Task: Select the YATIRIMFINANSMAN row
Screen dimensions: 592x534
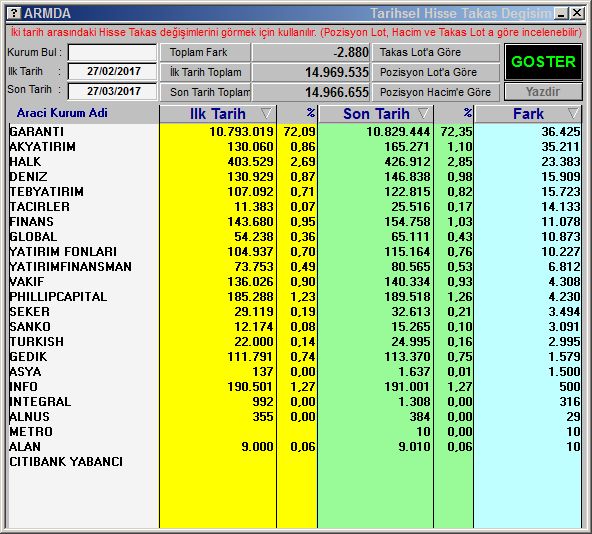Action: [294, 267]
